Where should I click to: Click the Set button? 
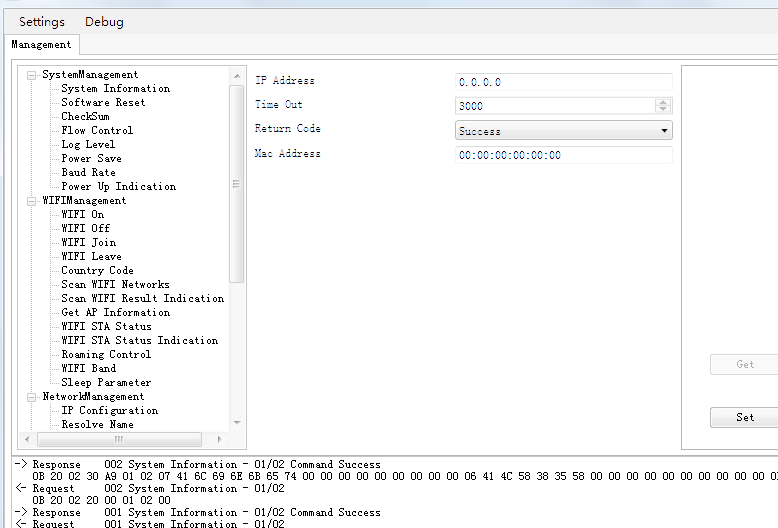(x=744, y=417)
